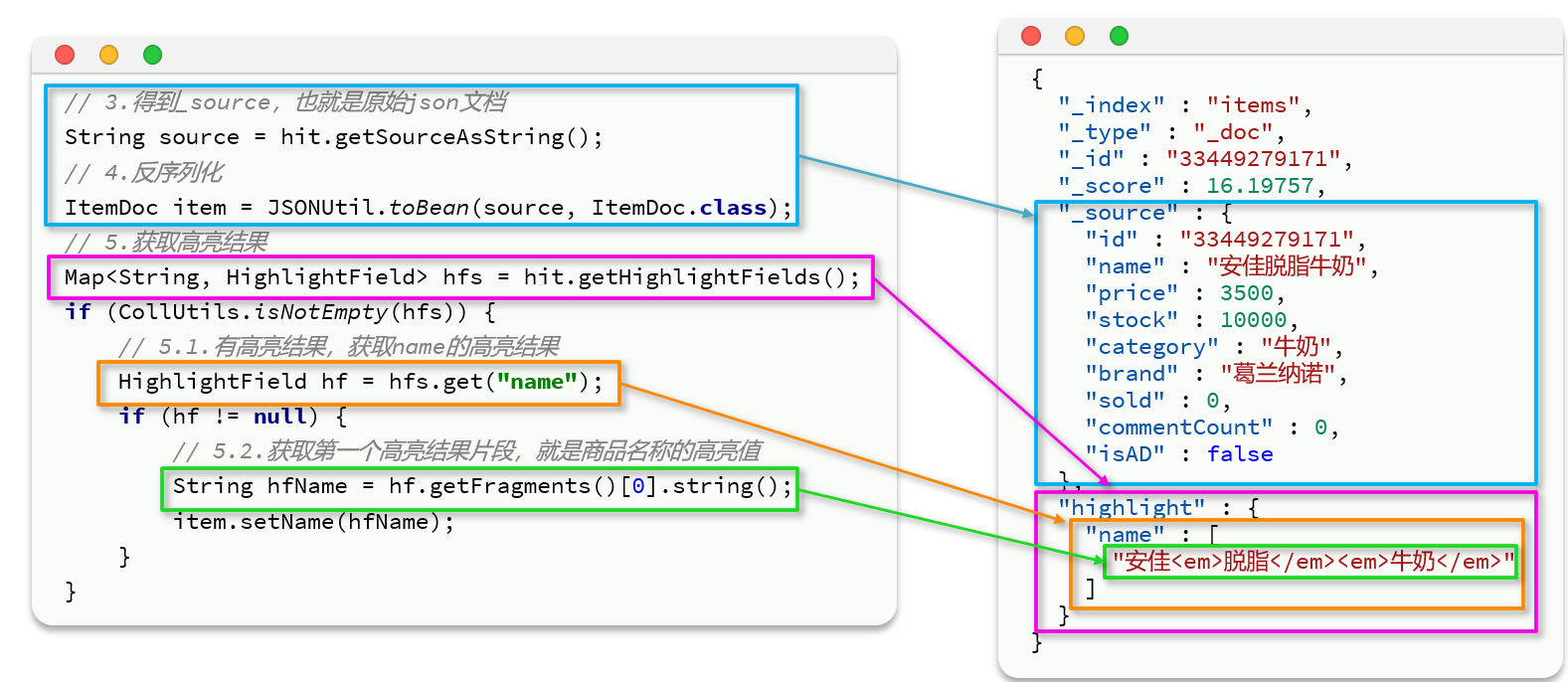1568x682 pixels.
Task: Click the item.setName(hfName) line
Action: pos(313,522)
